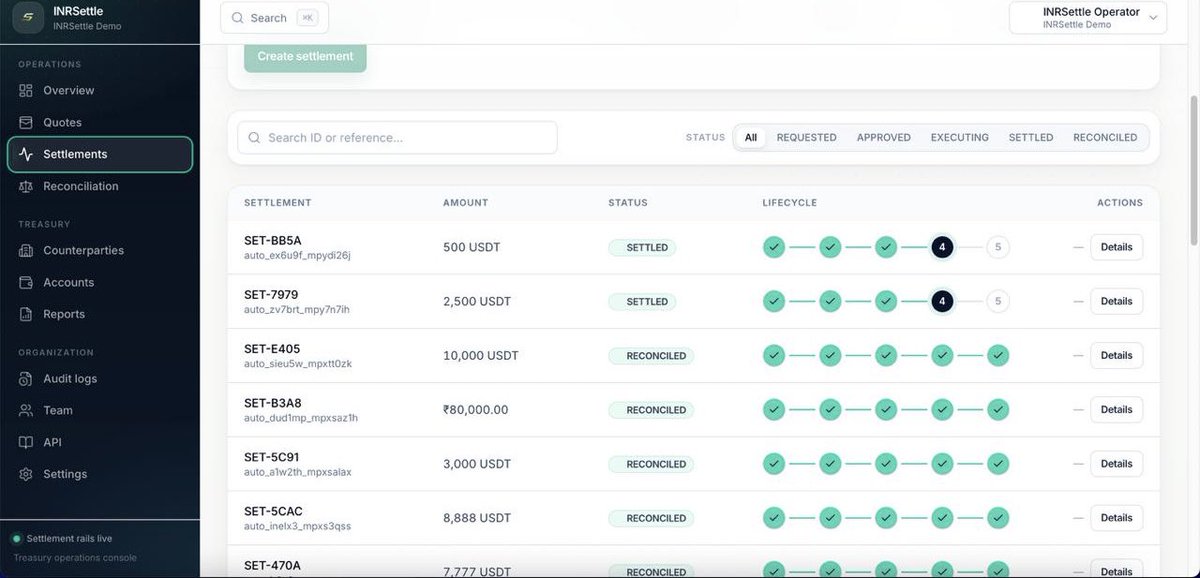Screen dimensions: 1200x578
Task: Click third lifecycle checkmark of SET-5CAC
Action: [x=886, y=517]
